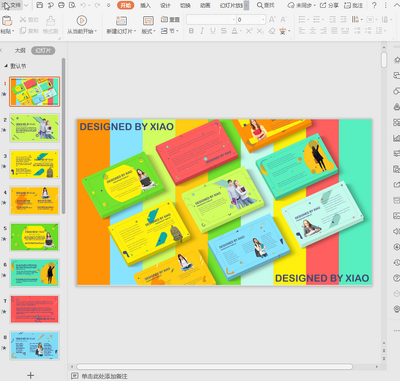The width and height of the screenshot is (400, 381).
Task: Open the 文件 (File) menu
Action: pos(12,5)
